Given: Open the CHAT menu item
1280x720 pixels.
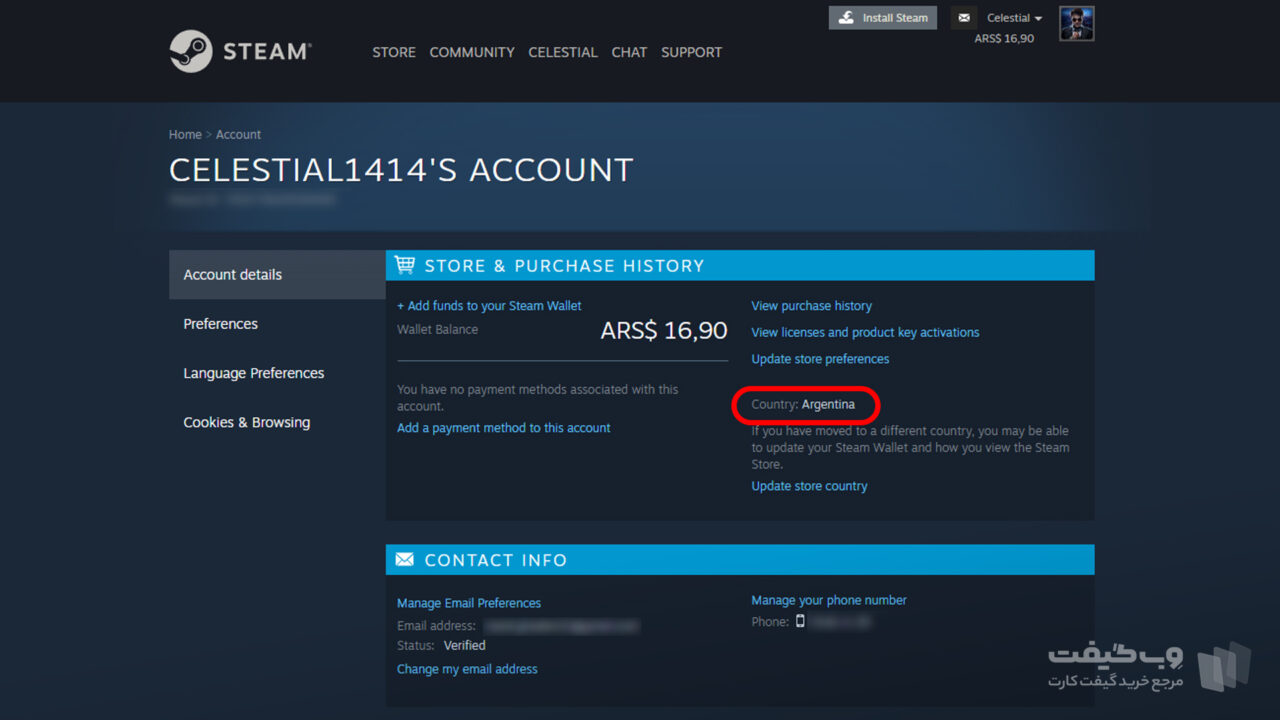Looking at the screenshot, I should coord(629,52).
